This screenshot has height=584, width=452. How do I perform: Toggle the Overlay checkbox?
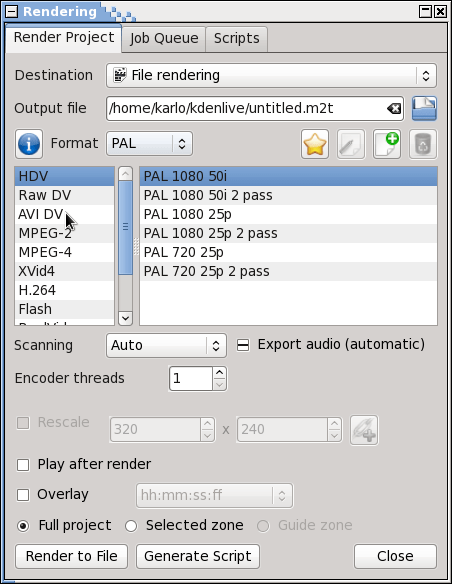point(23,495)
